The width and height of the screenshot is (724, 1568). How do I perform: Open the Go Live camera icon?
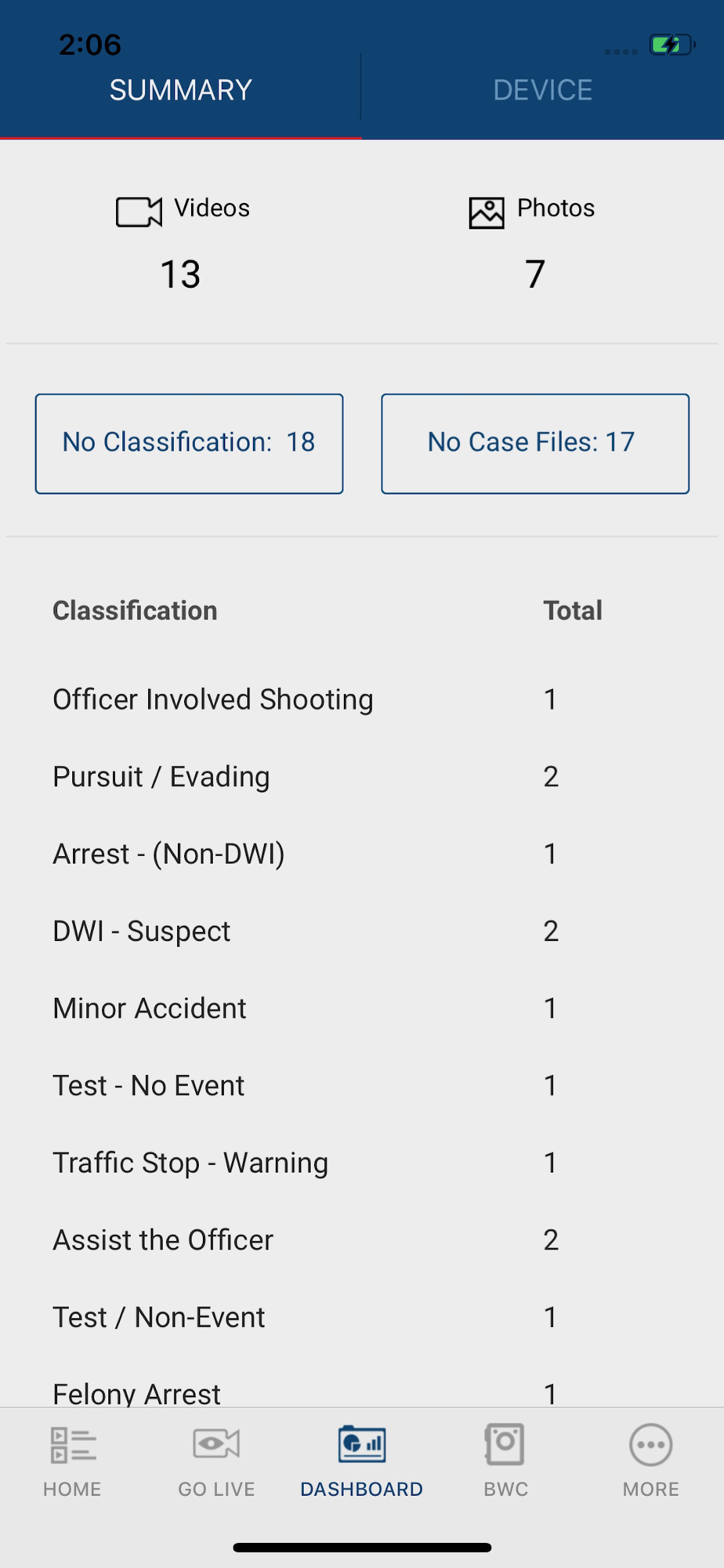216,1443
